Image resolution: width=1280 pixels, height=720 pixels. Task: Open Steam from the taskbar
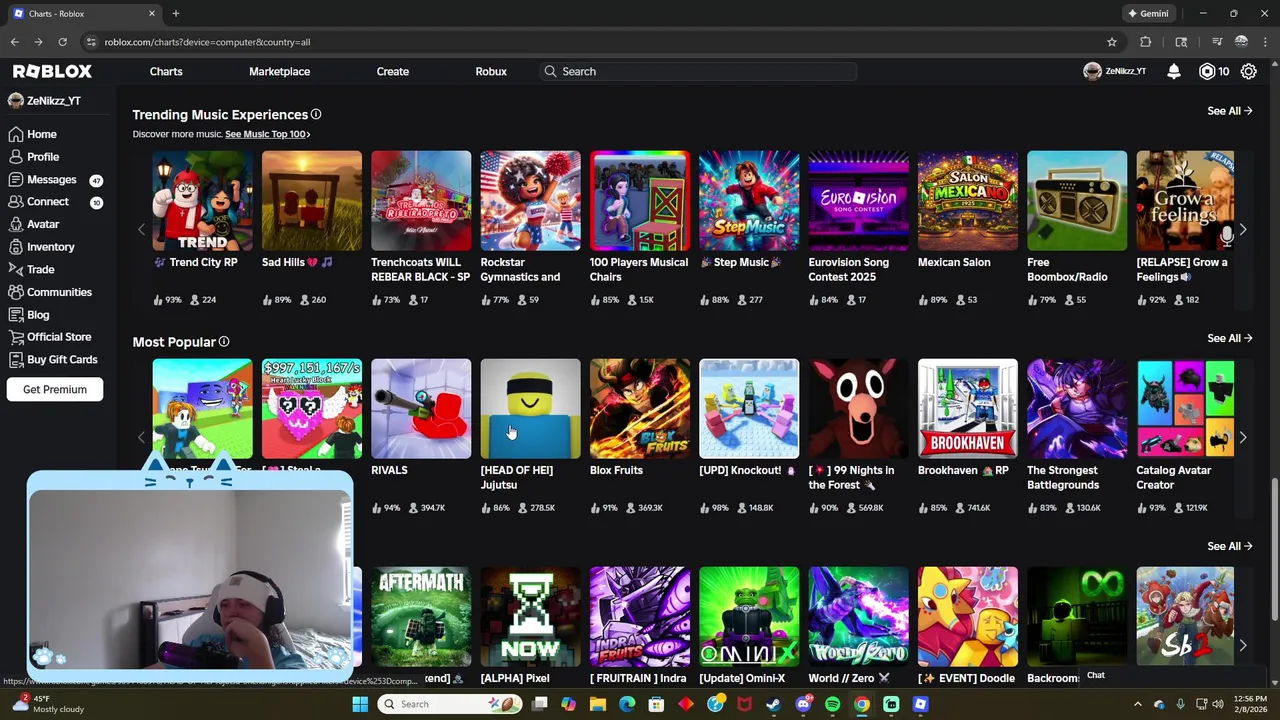773,704
